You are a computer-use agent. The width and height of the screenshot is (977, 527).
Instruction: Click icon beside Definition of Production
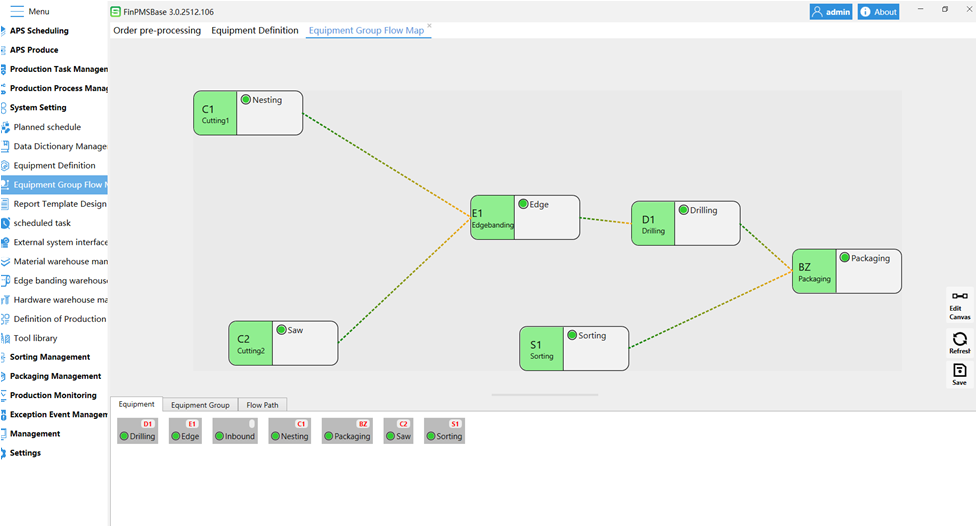pyautogui.click(x=5, y=319)
